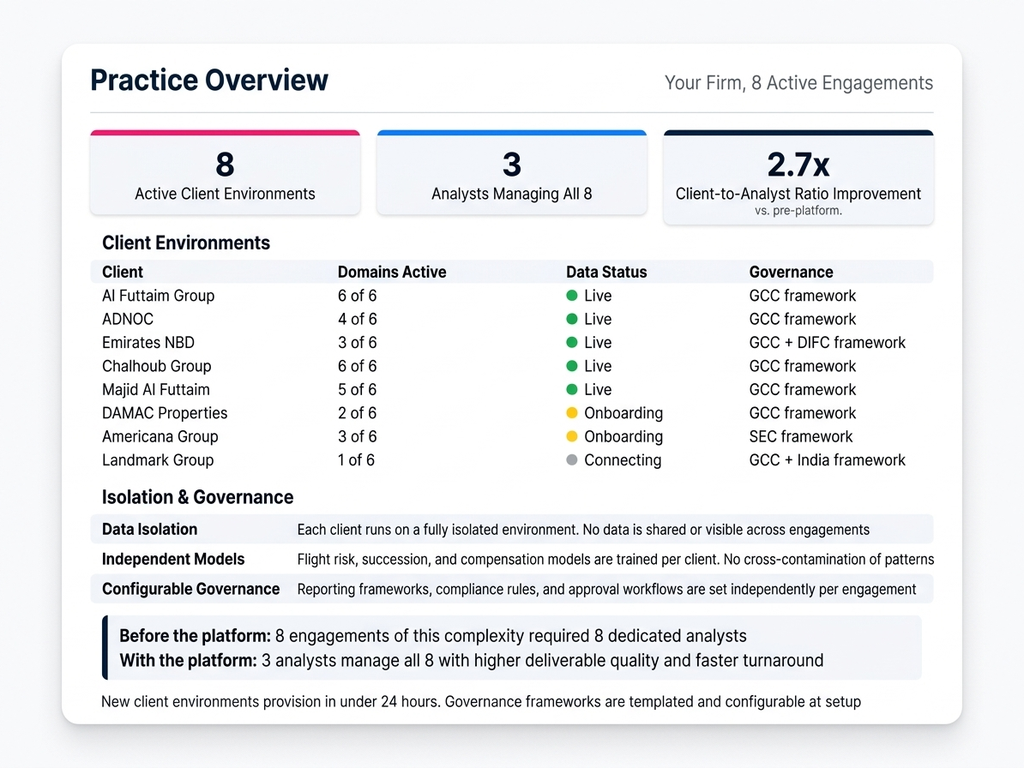Open the Active Client Environments card
Viewport: 1024px width, 768px height.
click(225, 174)
